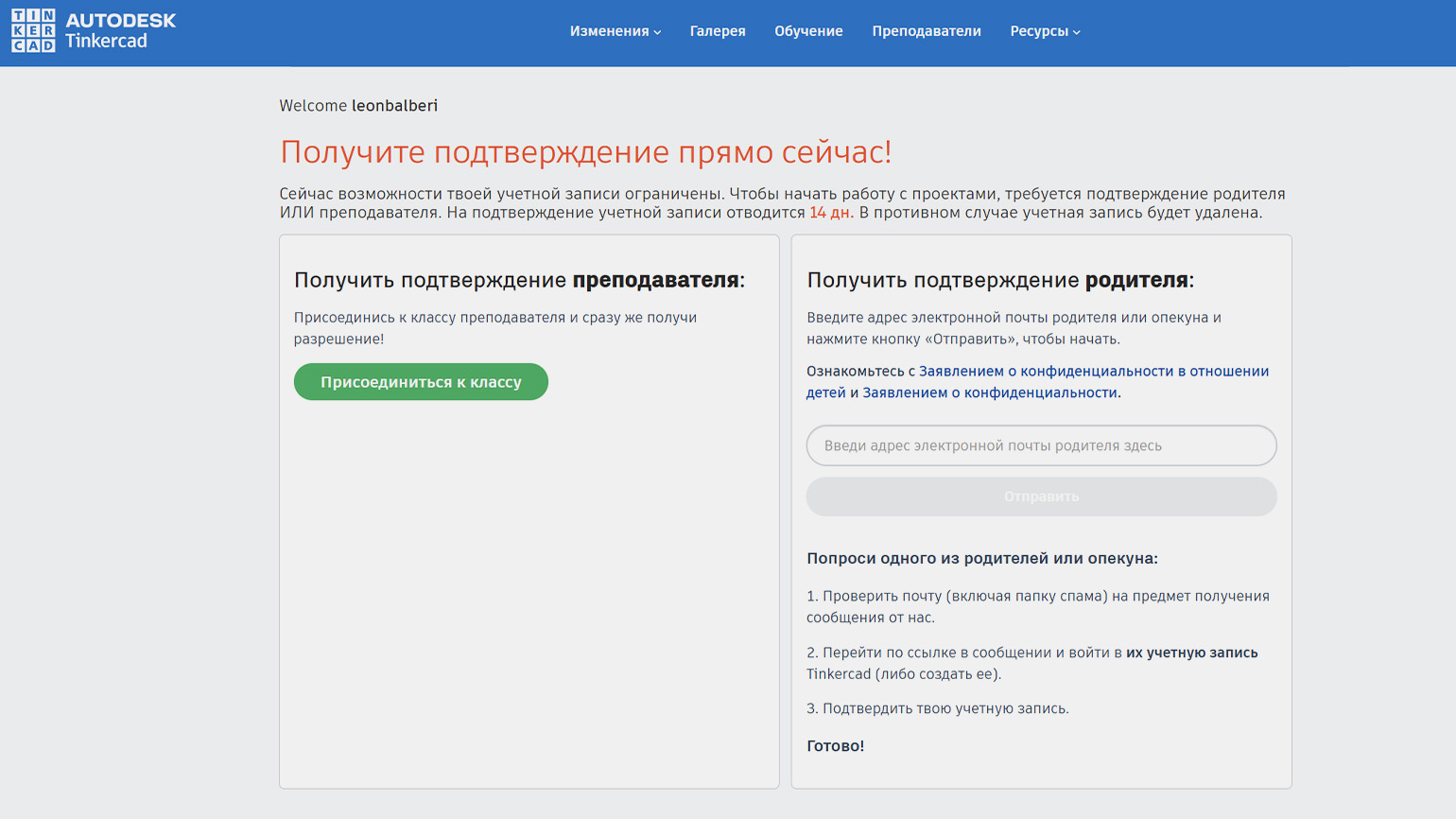The width and height of the screenshot is (1456, 819).
Task: Click the Получить подтверждение преподавателя heading
Action: pyautogui.click(x=519, y=280)
